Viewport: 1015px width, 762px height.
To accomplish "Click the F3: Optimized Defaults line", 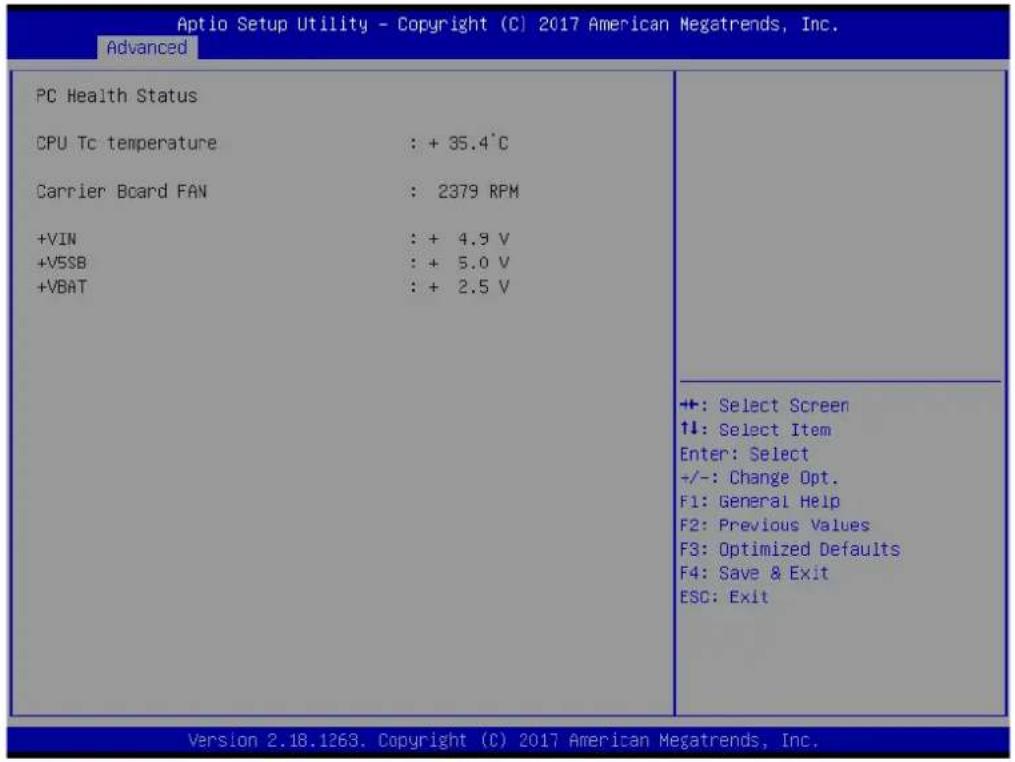I will point(790,549).
